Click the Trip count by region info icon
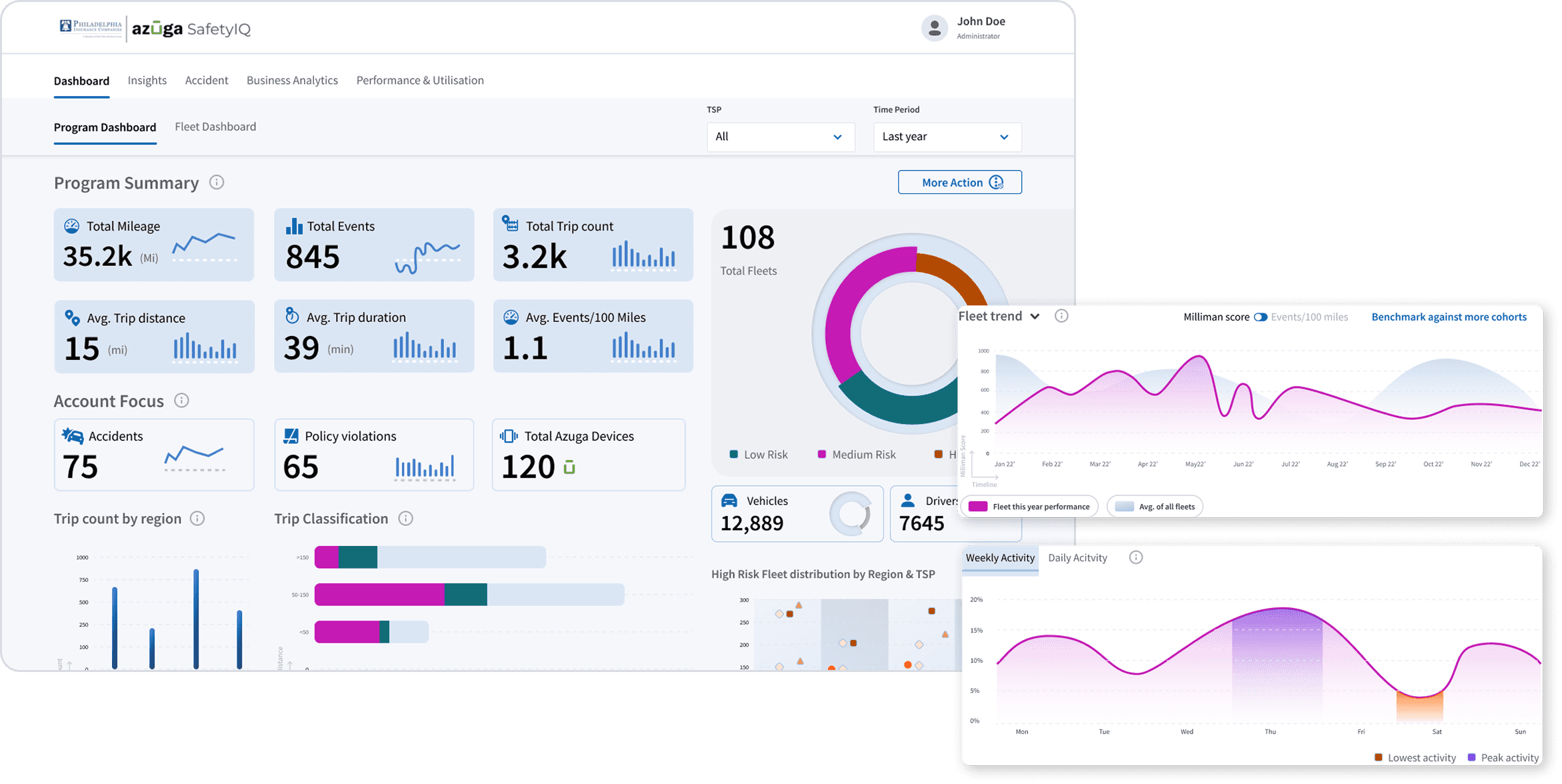 (197, 518)
